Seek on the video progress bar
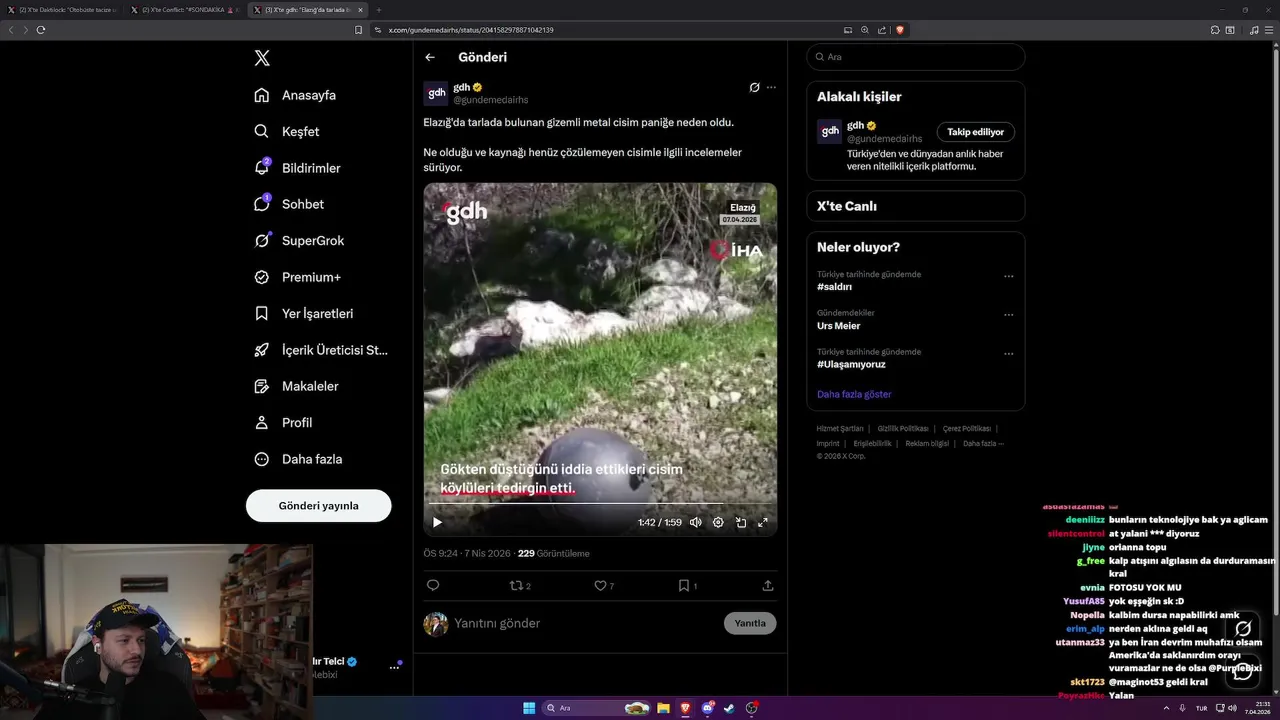Viewport: 1280px width, 720px height. [600, 504]
